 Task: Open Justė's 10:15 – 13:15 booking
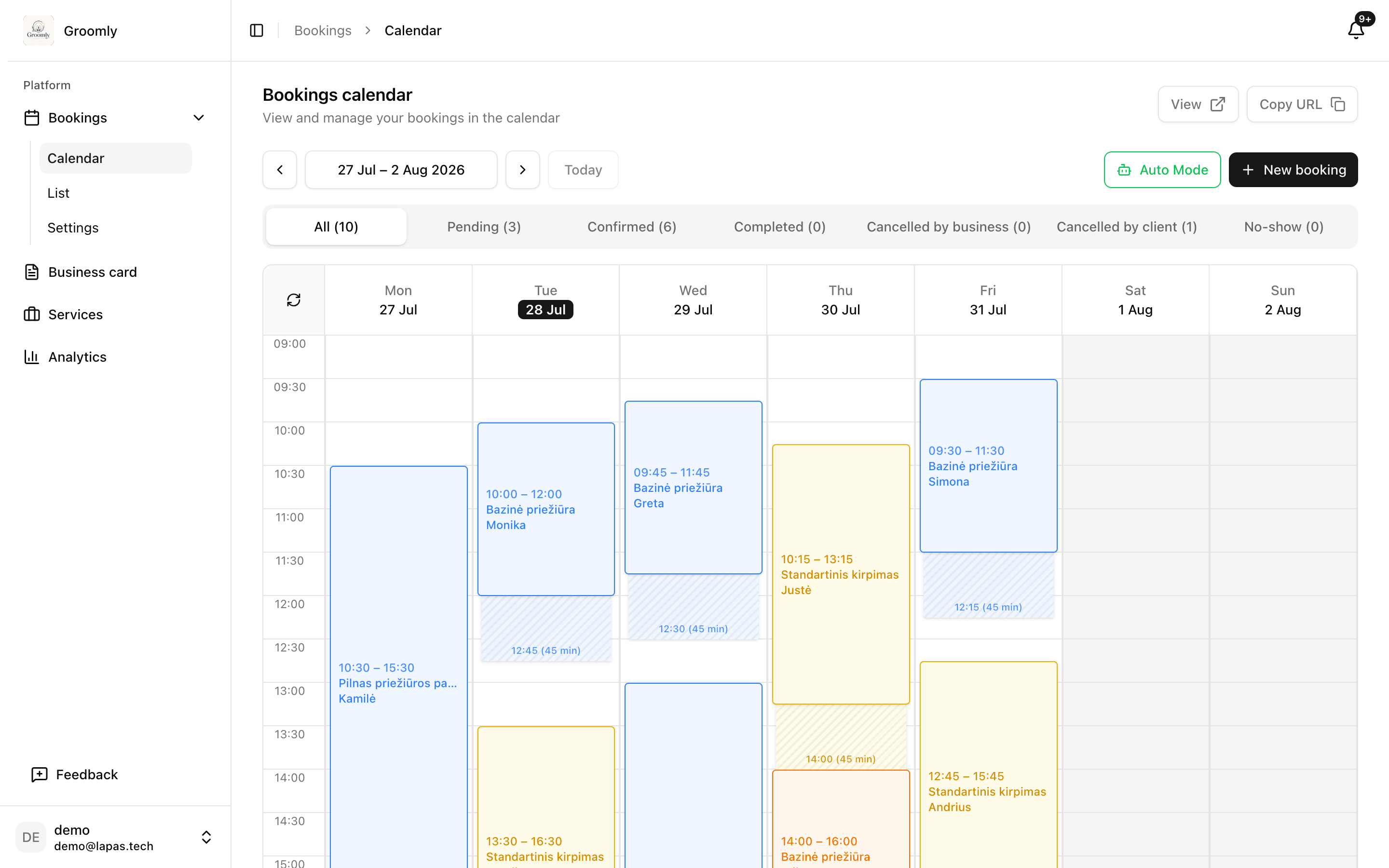[x=841, y=574]
